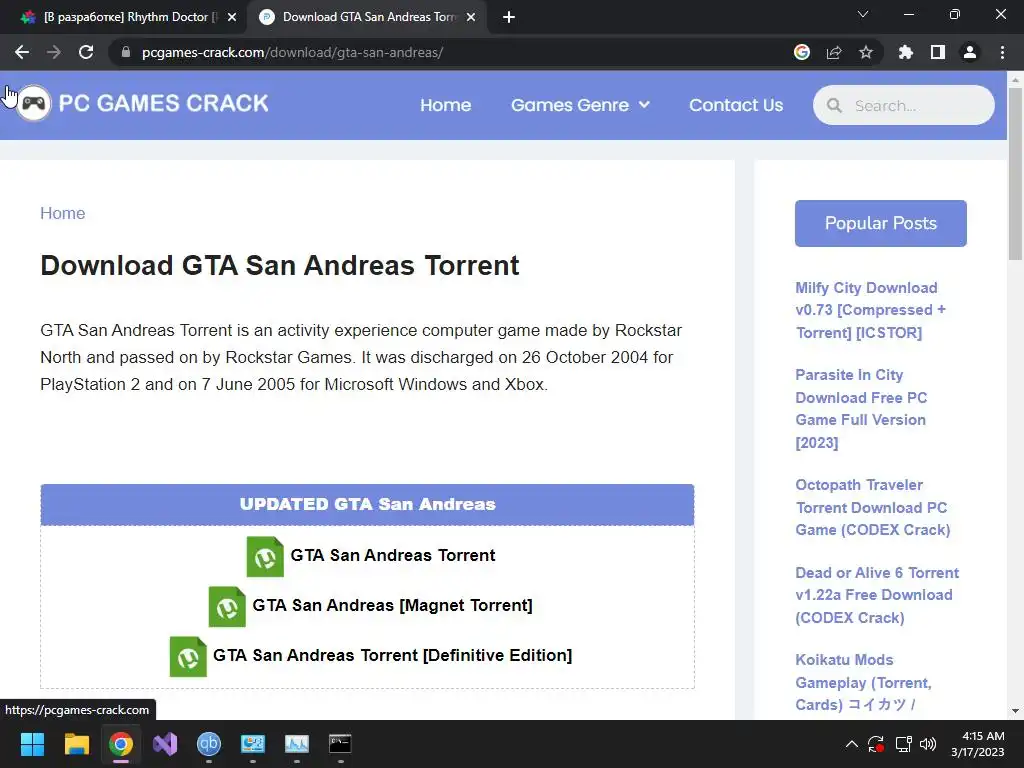Toggle the browser side panel icon

[938, 52]
